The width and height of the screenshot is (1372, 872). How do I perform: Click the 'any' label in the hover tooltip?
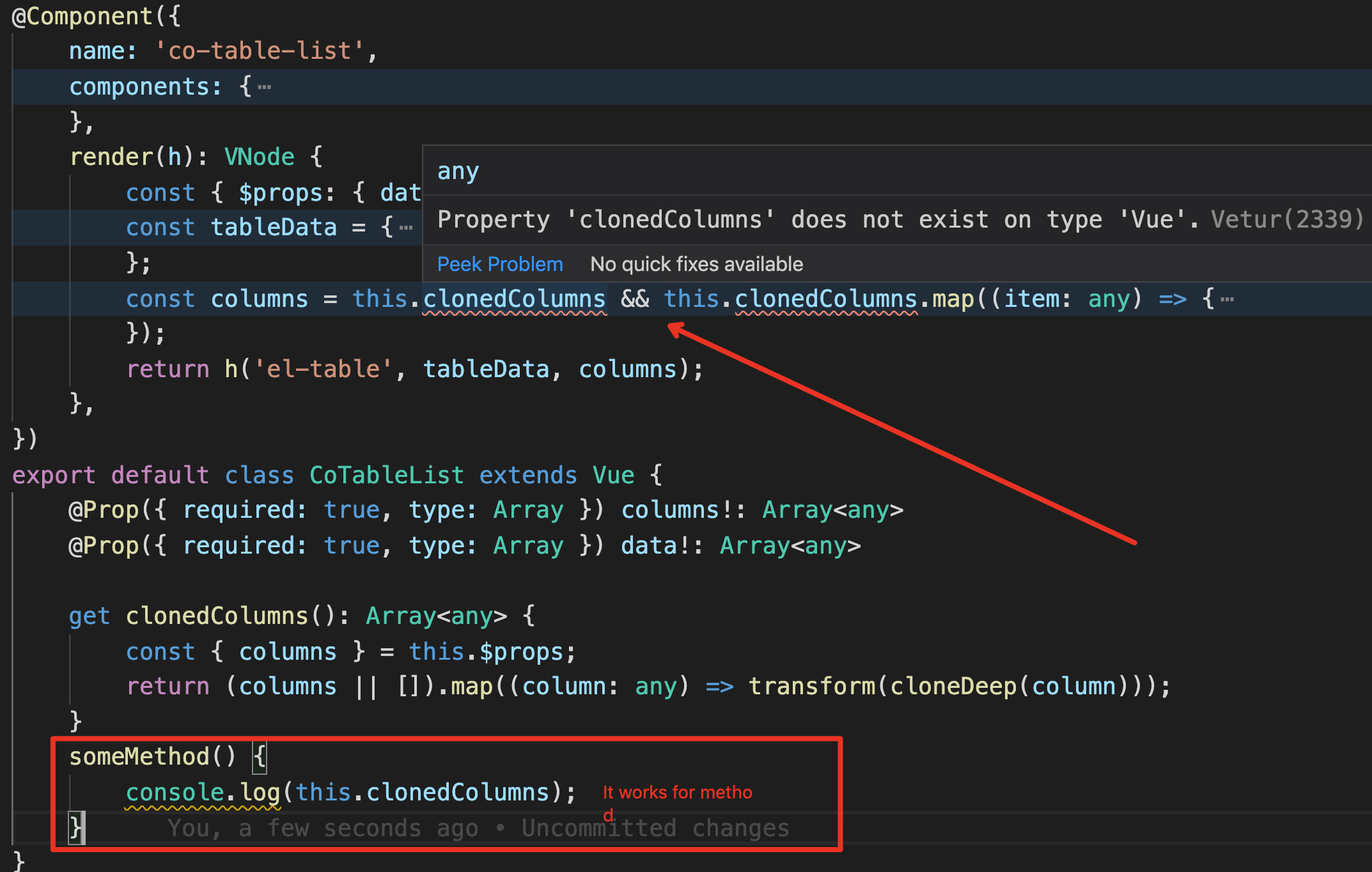click(457, 170)
